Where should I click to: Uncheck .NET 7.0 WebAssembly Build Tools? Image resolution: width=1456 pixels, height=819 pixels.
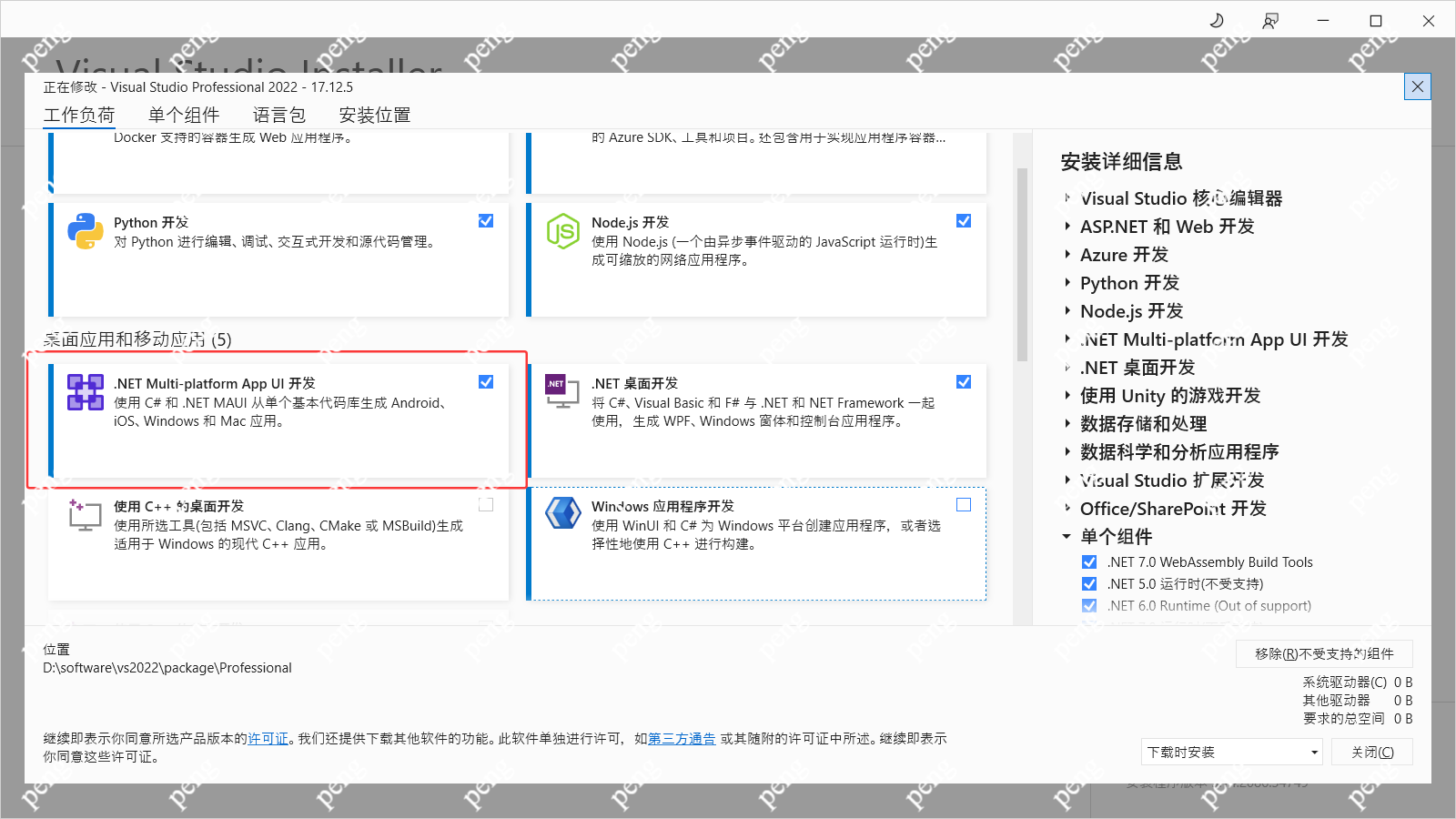click(1089, 561)
